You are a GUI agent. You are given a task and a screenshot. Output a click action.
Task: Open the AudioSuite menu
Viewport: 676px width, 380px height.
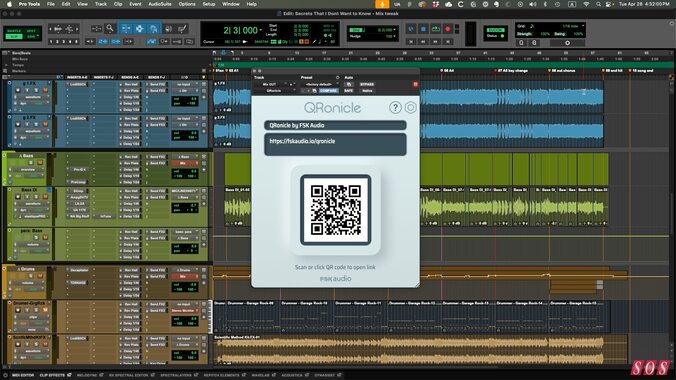(x=160, y=4)
